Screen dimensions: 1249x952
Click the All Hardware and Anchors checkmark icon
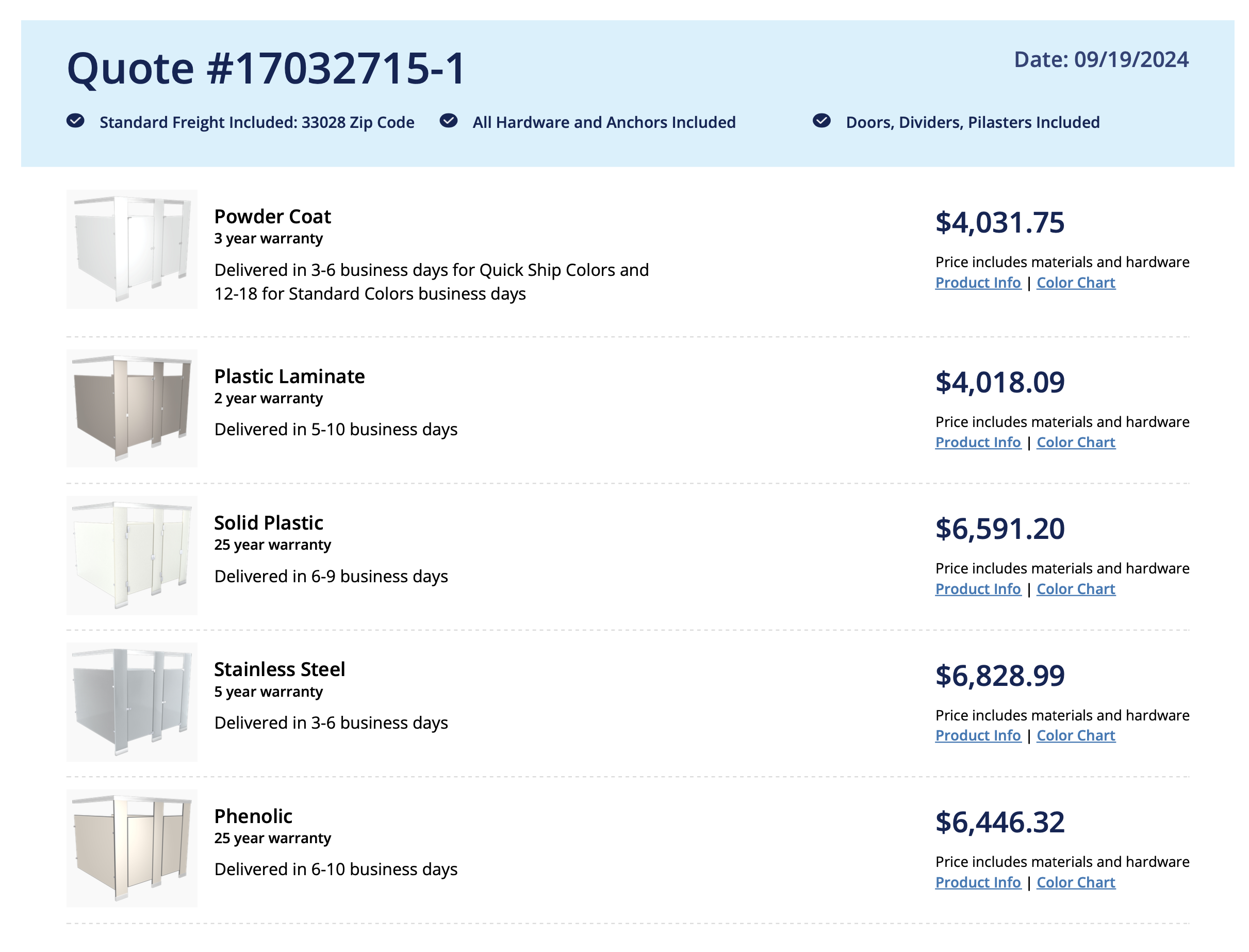(448, 121)
